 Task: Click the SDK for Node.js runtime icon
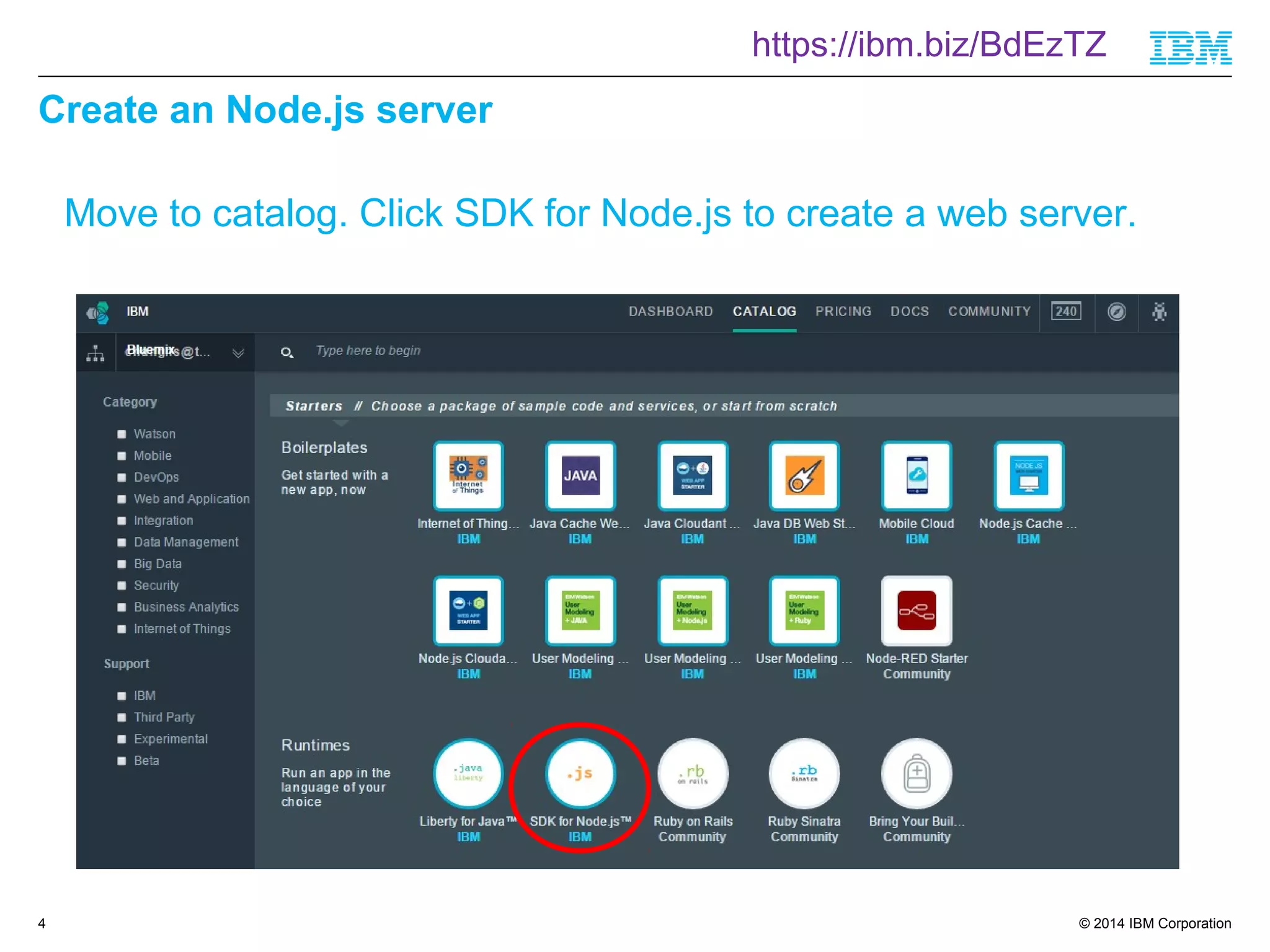pos(580,773)
